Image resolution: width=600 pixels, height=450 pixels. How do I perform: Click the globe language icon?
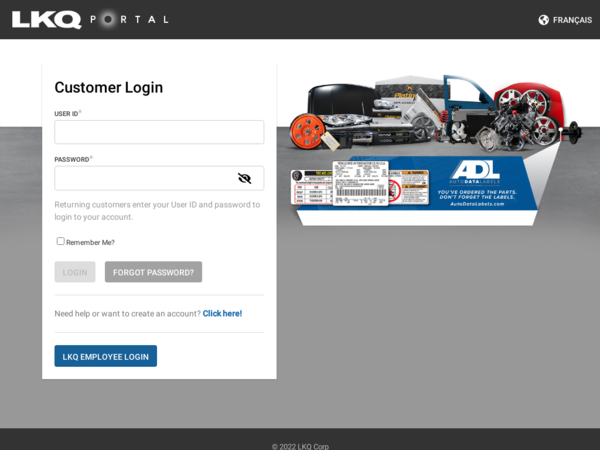click(543, 20)
